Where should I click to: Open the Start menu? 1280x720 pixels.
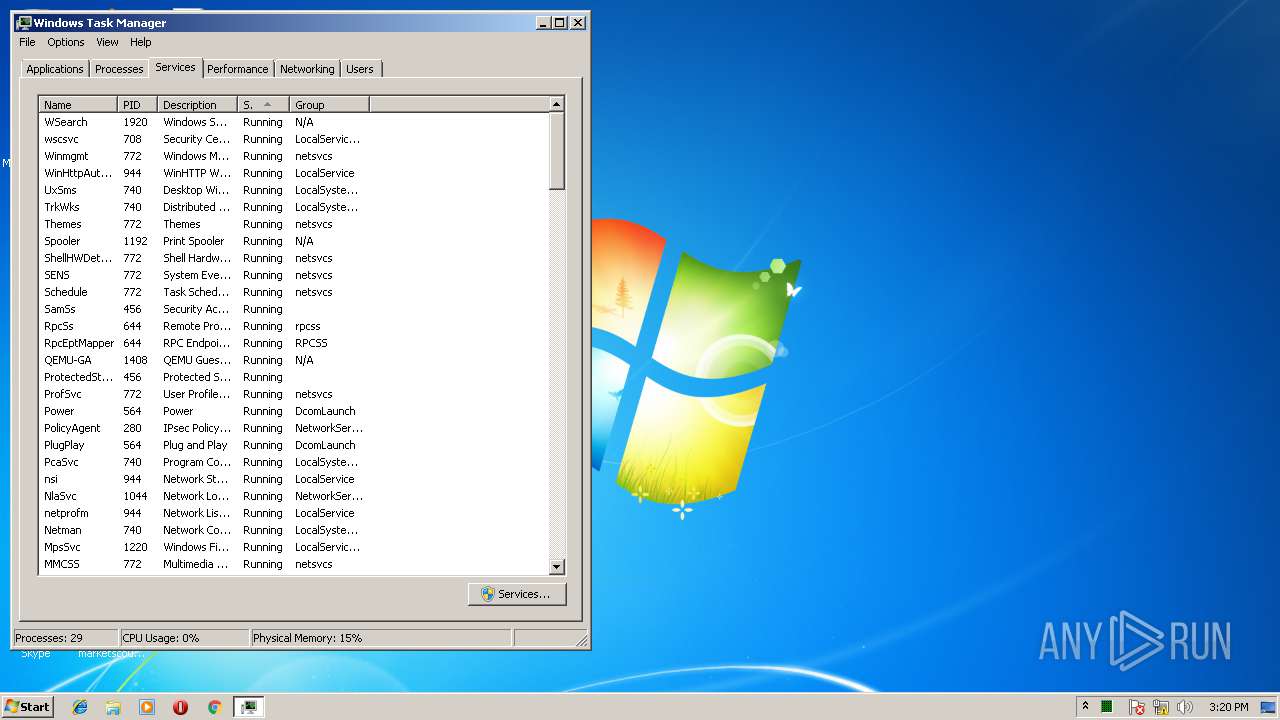(27, 707)
